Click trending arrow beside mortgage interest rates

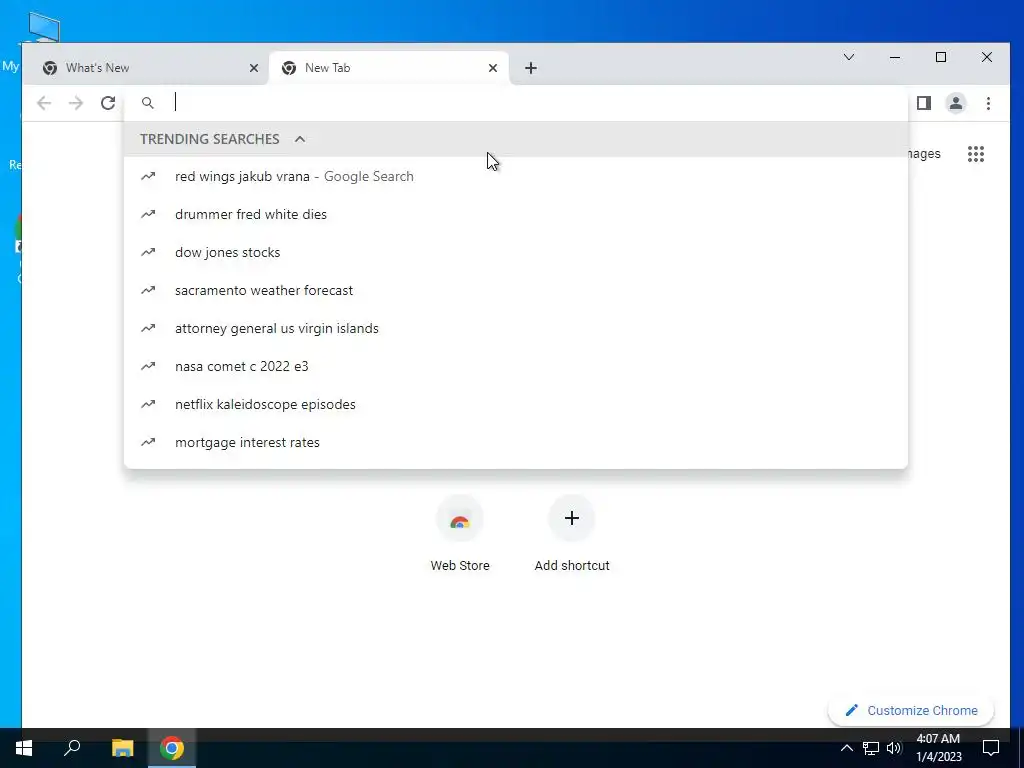pos(148,442)
